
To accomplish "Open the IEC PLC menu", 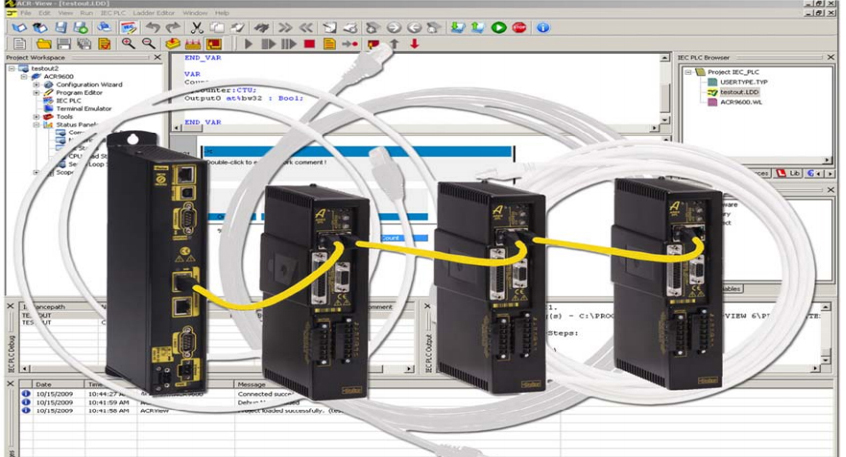I will [x=113, y=12].
